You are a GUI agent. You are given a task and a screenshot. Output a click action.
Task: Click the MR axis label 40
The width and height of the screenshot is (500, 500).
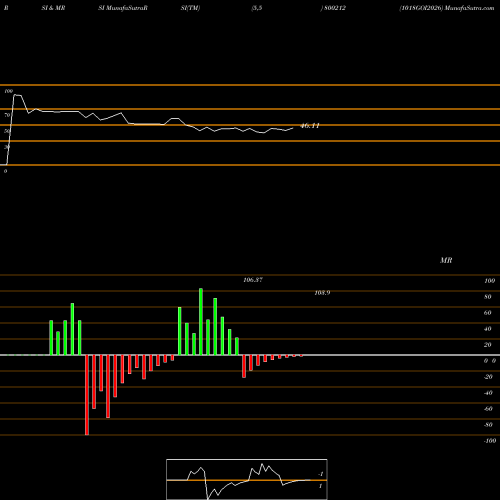pos(488,329)
